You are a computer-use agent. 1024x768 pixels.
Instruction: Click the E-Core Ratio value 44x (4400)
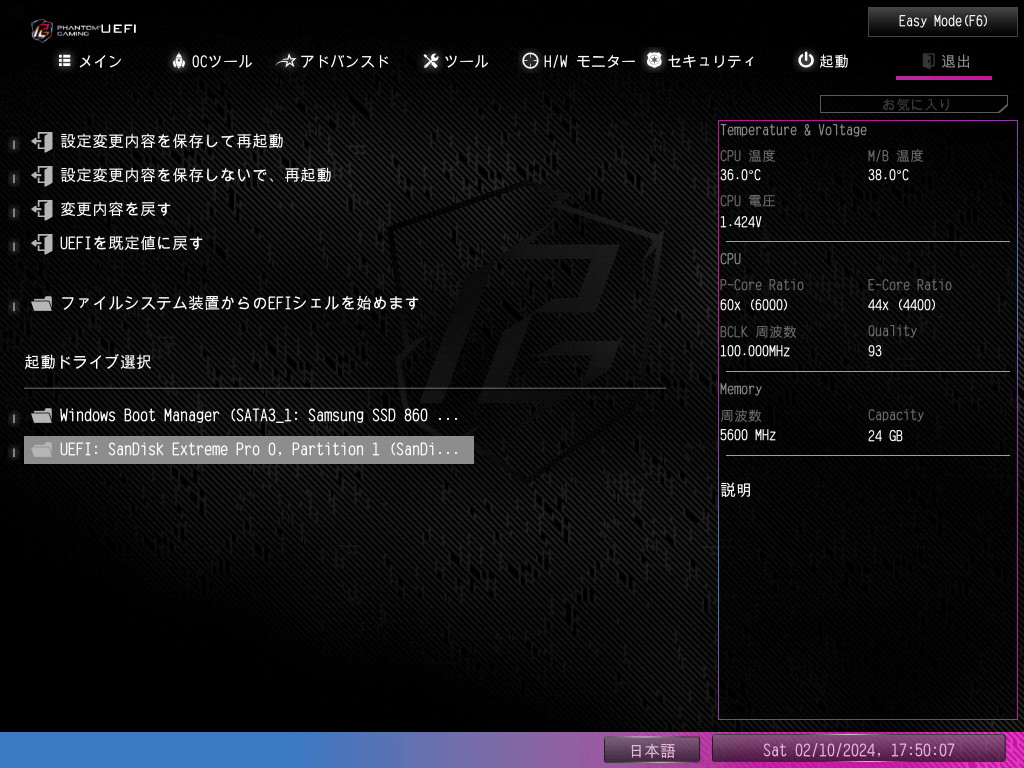[902, 305]
